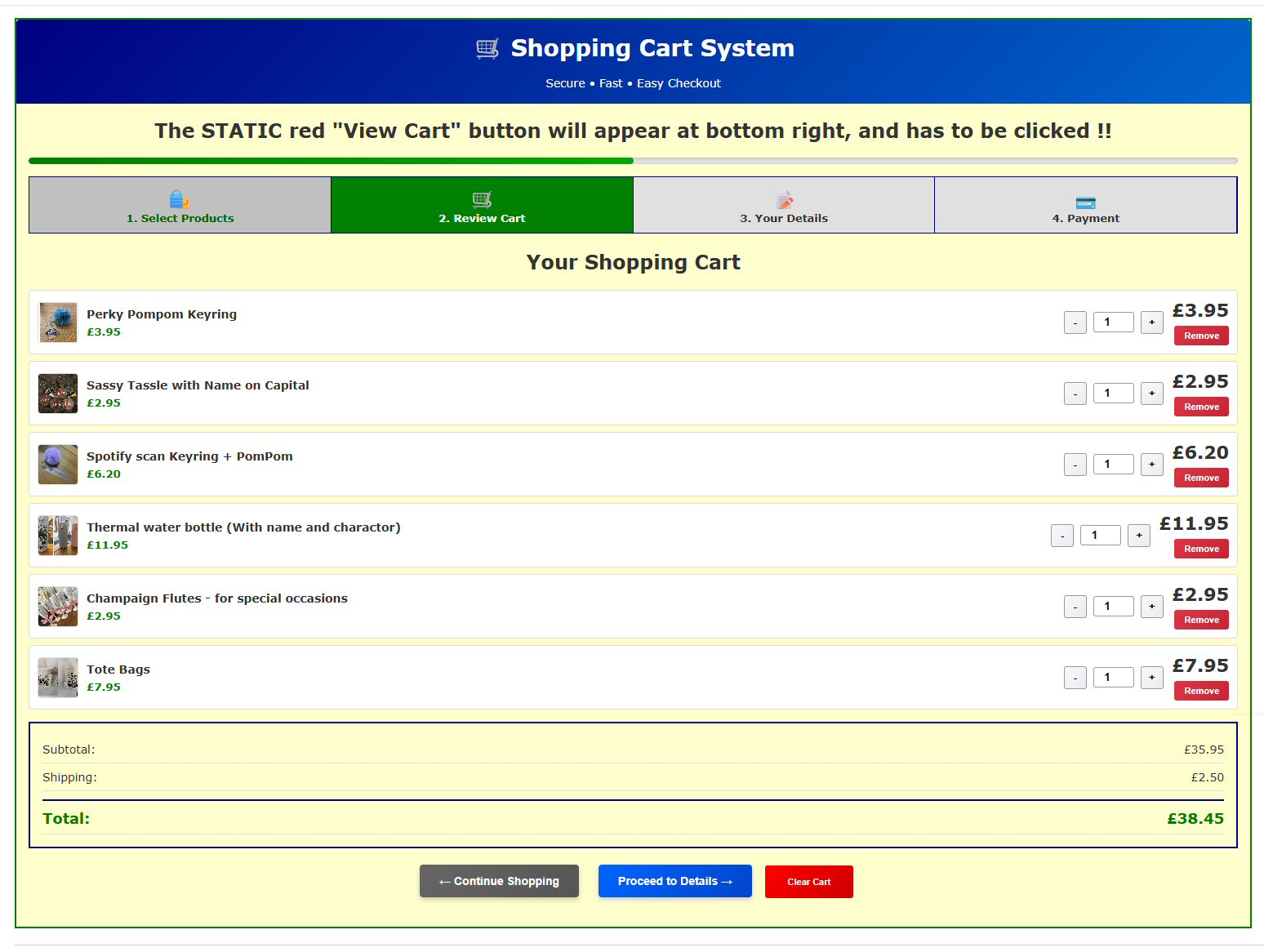Click the shopping cart icon in header
Image resolution: width=1264 pixels, height=952 pixels.
[x=487, y=49]
